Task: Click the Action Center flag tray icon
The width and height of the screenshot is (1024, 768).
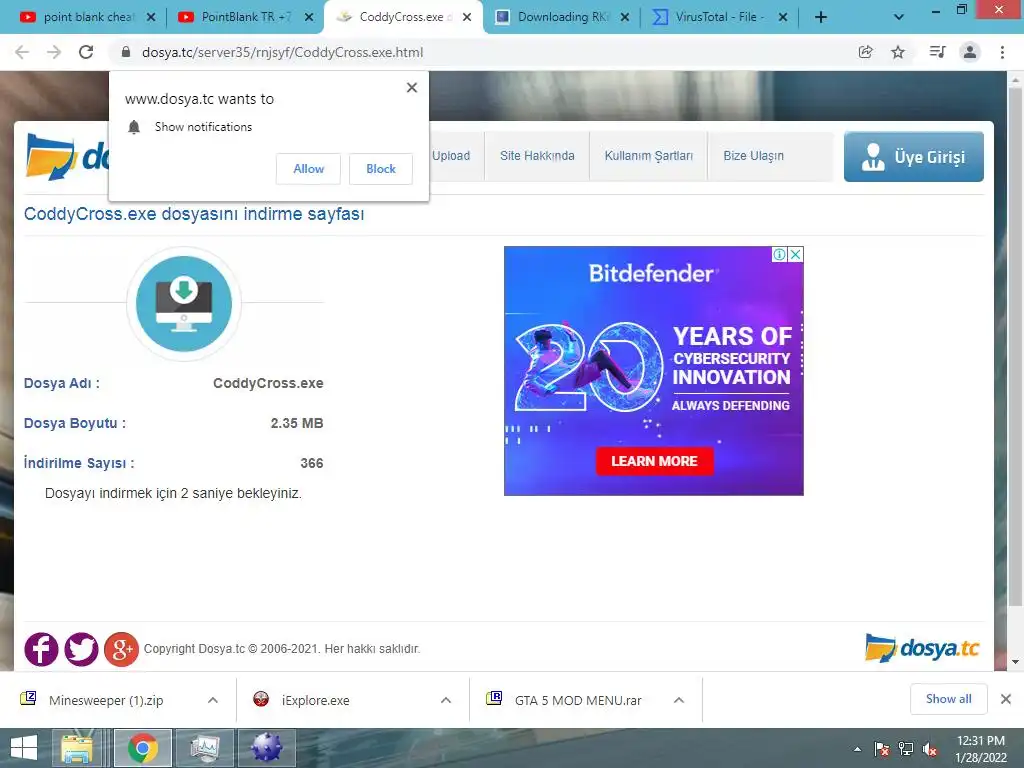Action: [881, 749]
